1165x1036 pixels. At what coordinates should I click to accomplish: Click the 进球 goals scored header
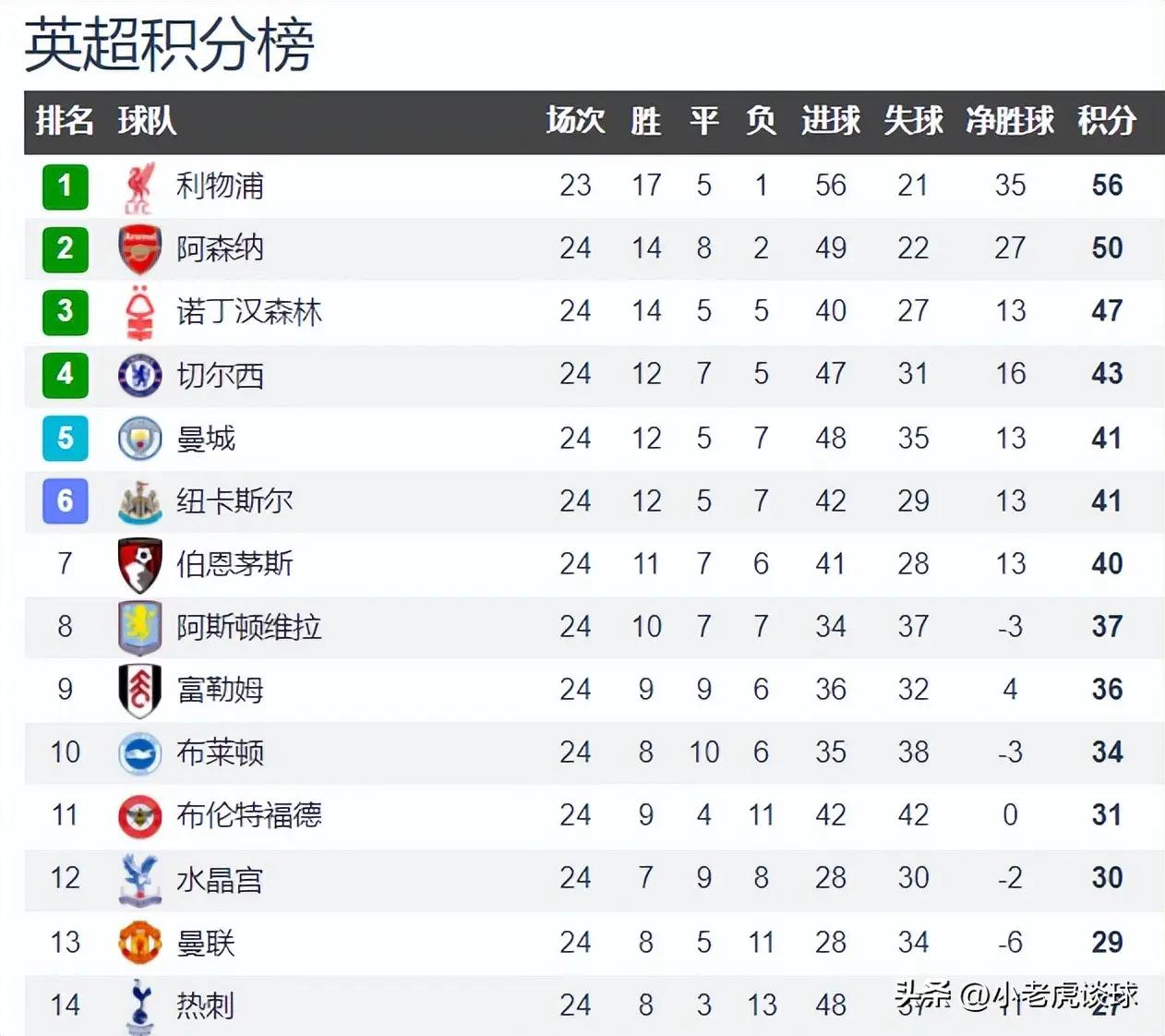[x=830, y=121]
